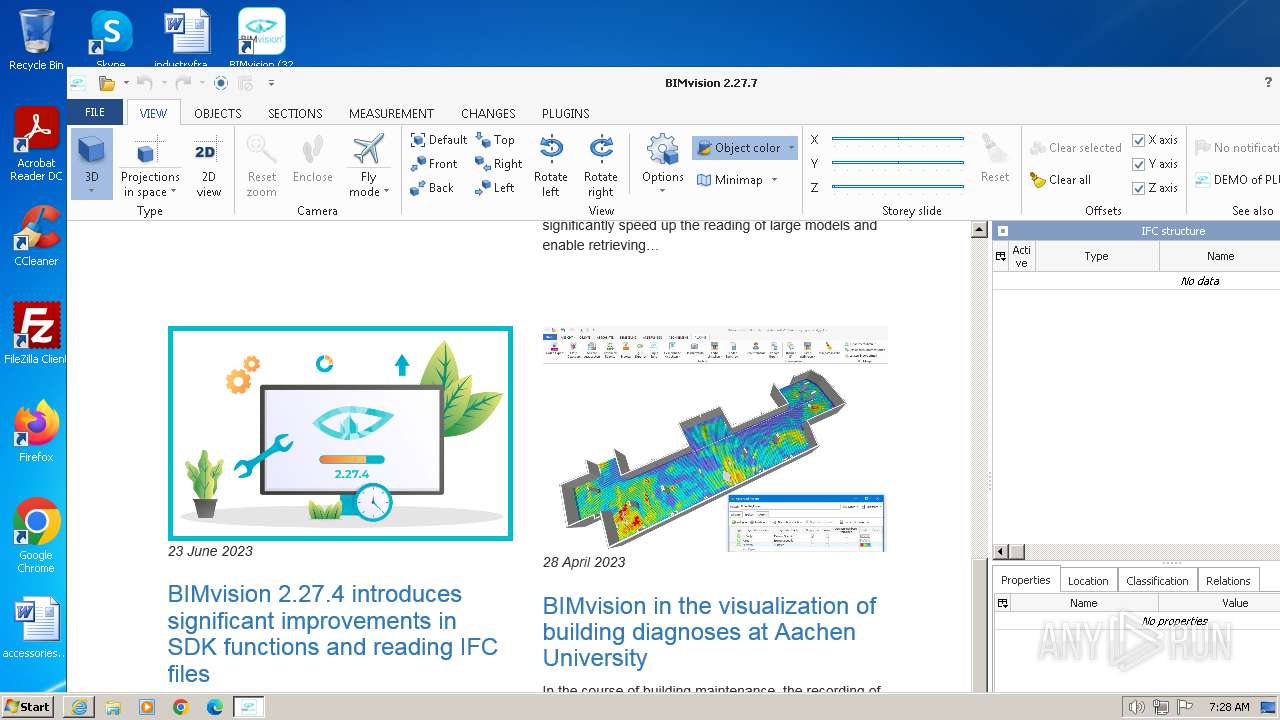This screenshot has width=1280, height=720.
Task: Set camera to Front view
Action: tap(434, 164)
